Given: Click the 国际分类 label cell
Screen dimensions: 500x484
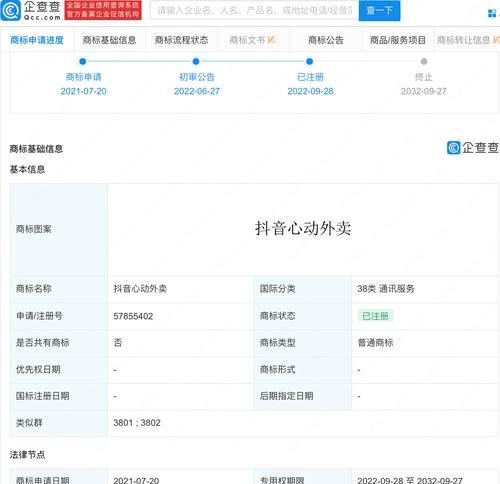Looking at the screenshot, I should click(x=303, y=289).
